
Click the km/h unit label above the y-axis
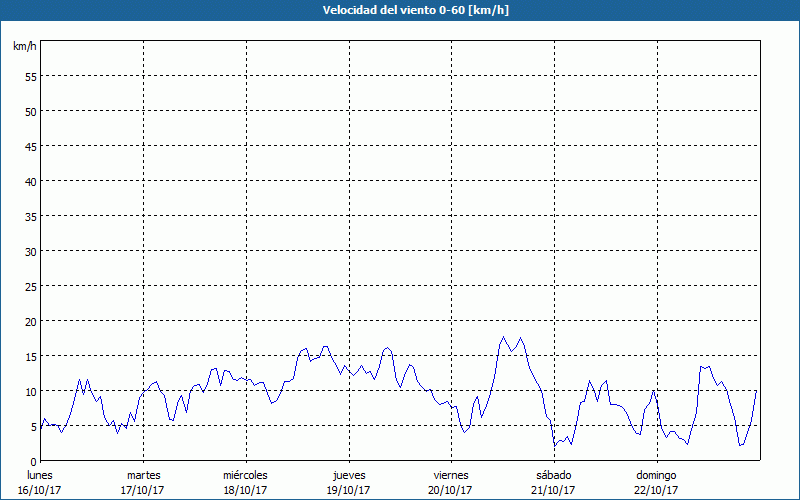click(x=24, y=47)
